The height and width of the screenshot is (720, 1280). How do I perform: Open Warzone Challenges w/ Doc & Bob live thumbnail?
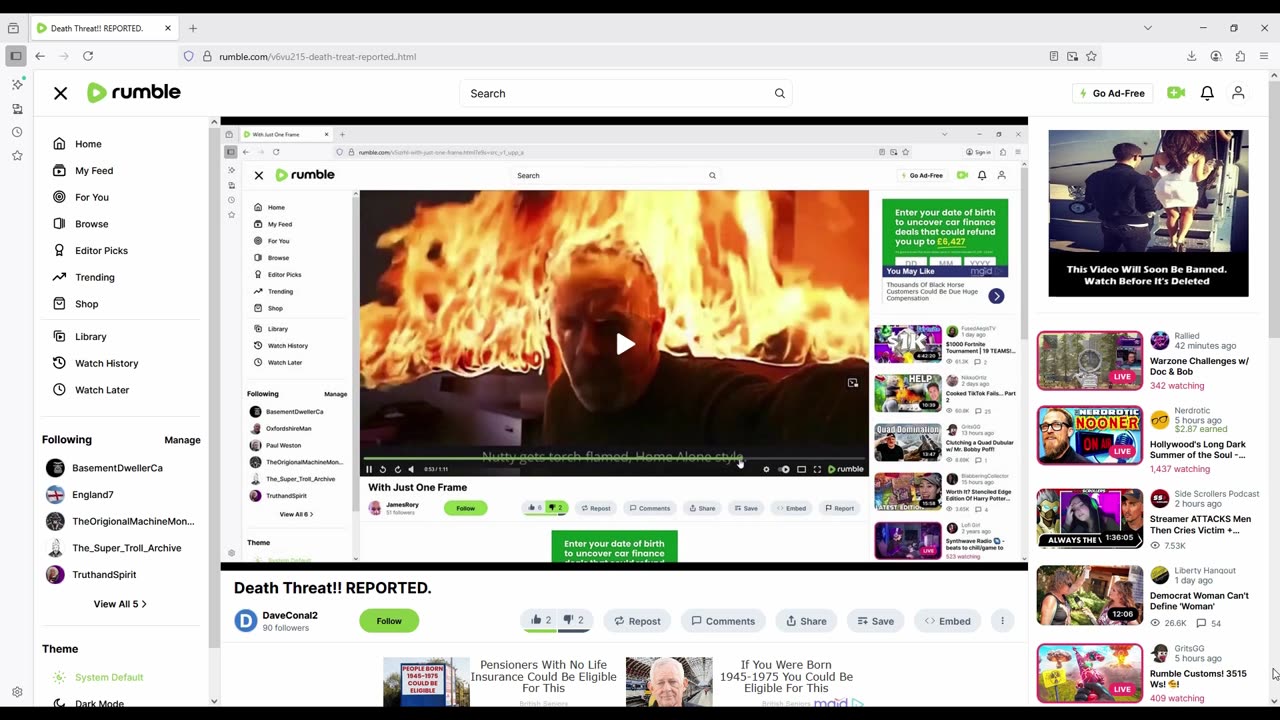tap(1089, 360)
